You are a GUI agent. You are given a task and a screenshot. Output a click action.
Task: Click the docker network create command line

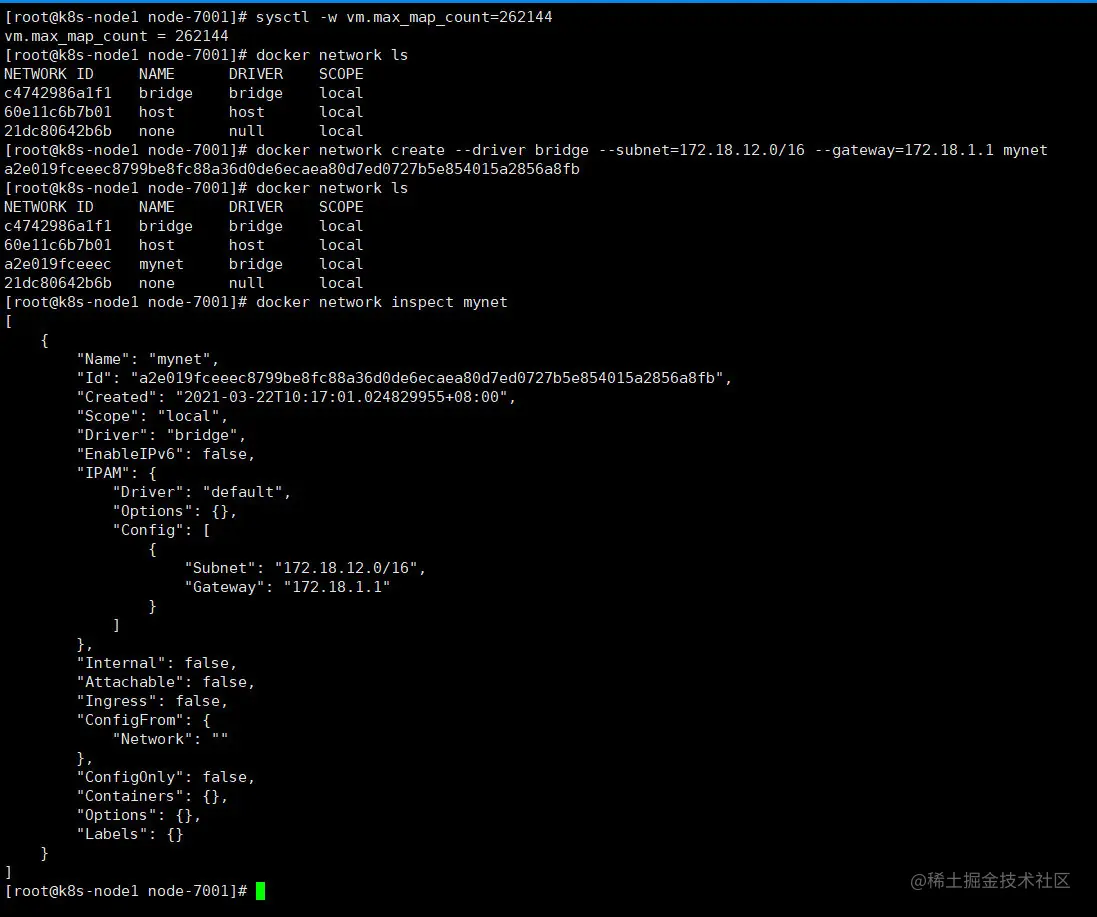coord(651,150)
